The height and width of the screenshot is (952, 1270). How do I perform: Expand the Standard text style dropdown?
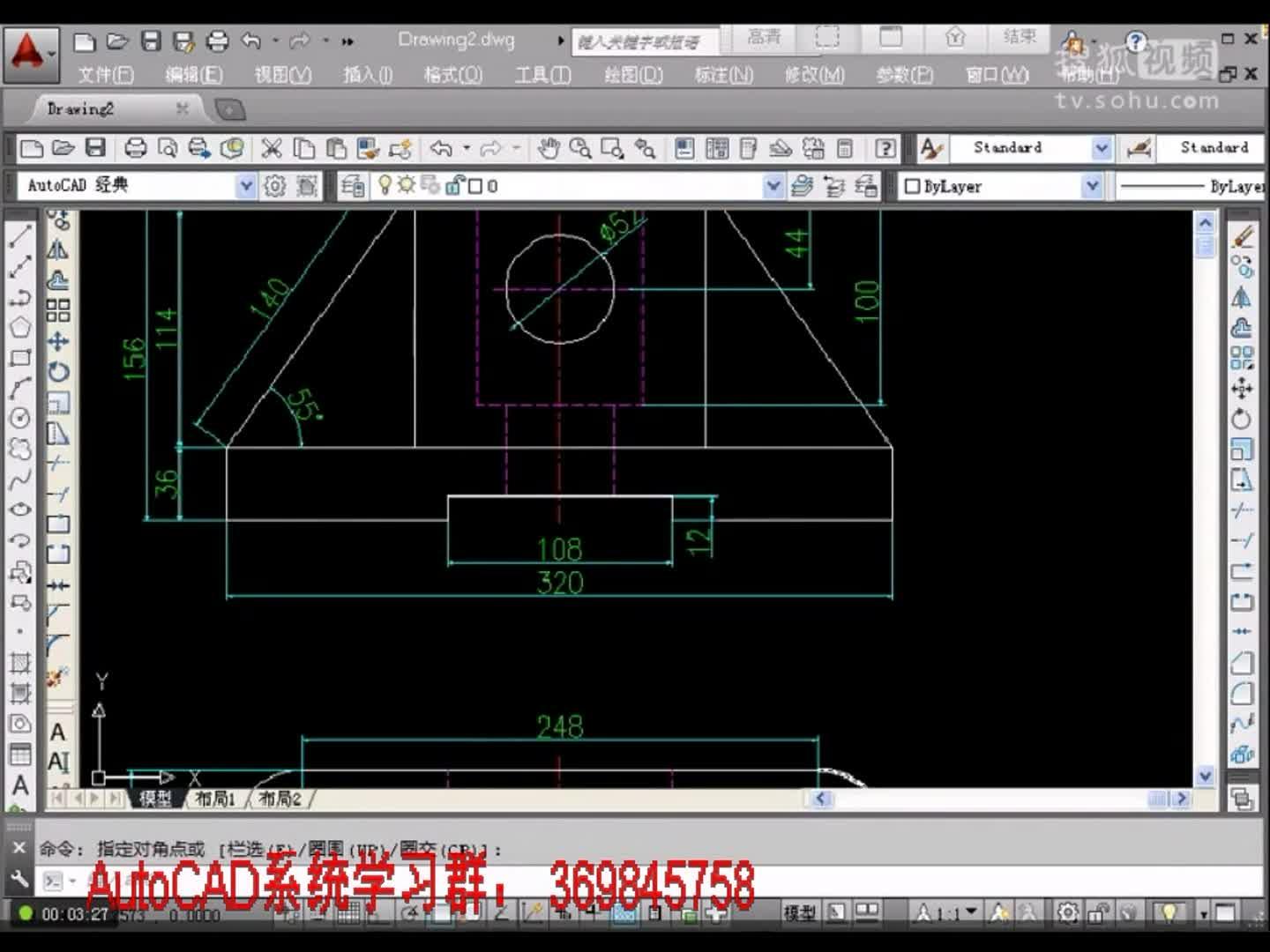point(1102,147)
